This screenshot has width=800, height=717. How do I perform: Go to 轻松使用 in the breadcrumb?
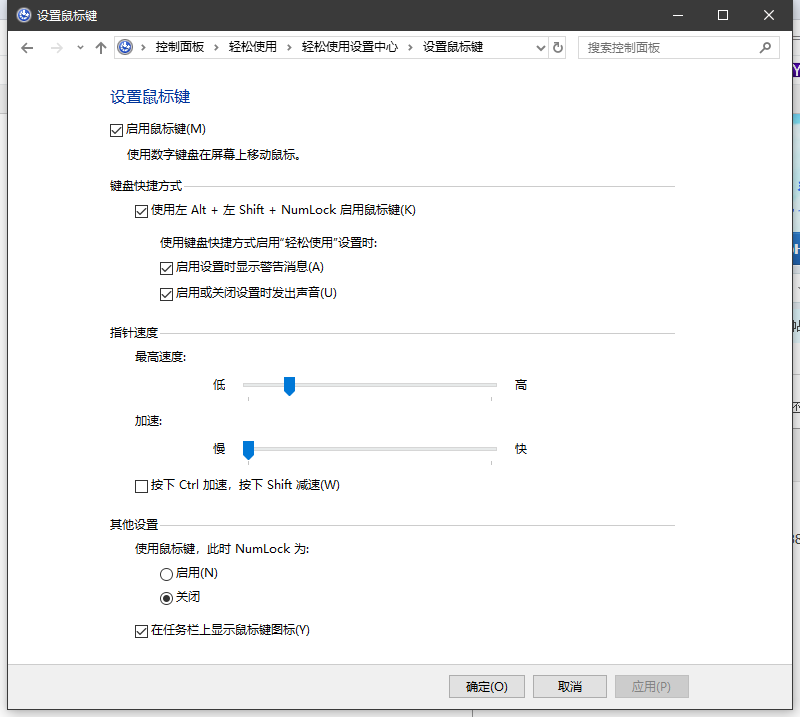tap(252, 47)
